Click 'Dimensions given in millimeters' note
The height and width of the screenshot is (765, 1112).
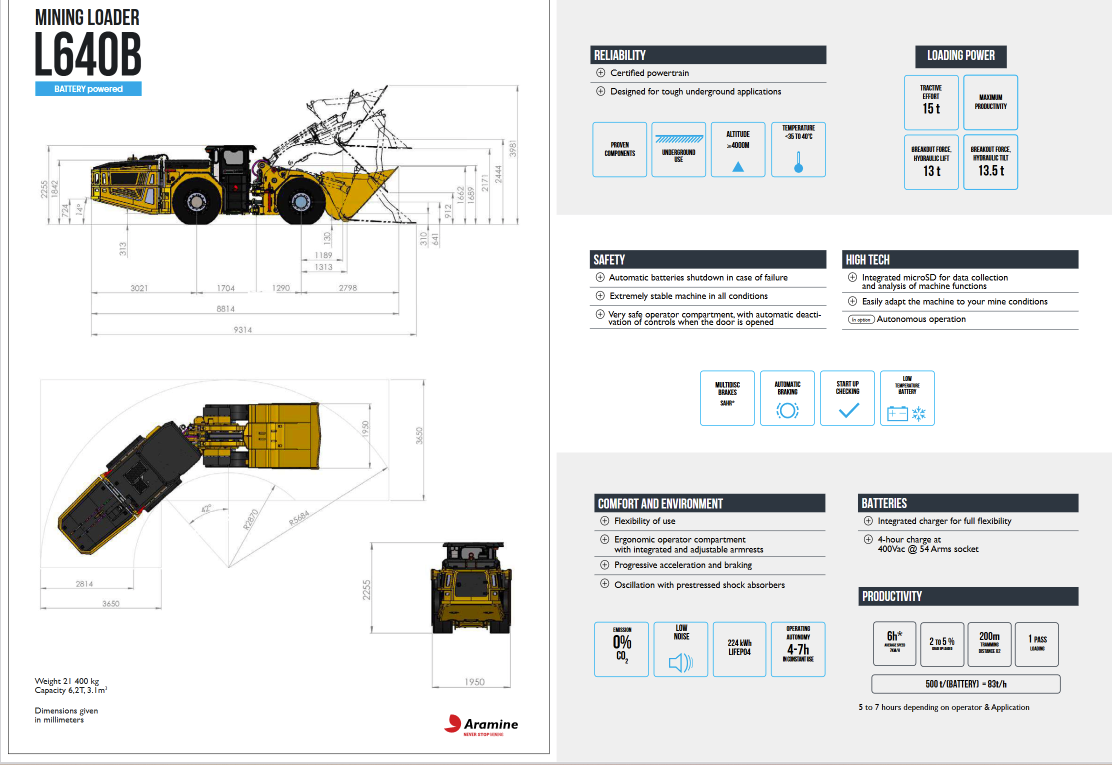66,715
